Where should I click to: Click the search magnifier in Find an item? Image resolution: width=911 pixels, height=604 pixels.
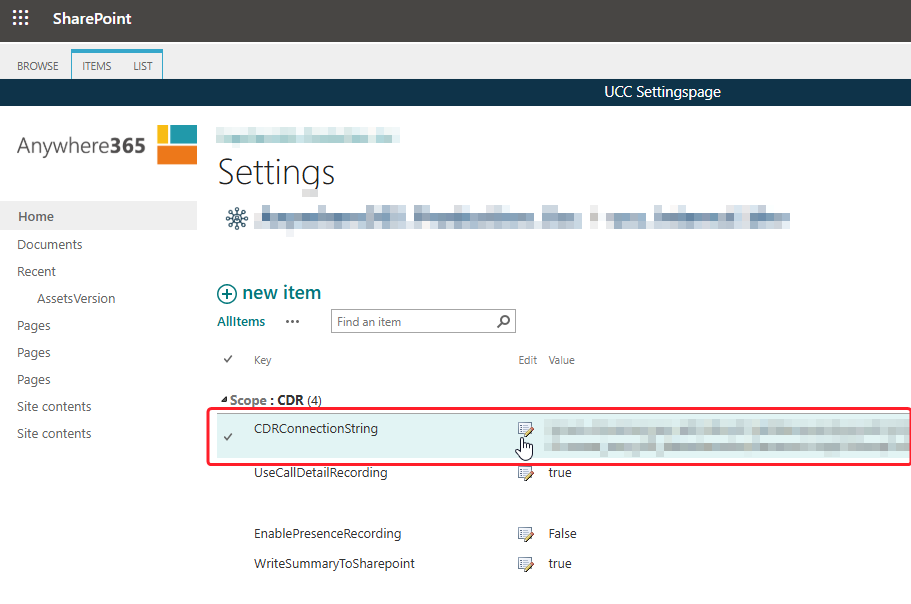click(504, 322)
